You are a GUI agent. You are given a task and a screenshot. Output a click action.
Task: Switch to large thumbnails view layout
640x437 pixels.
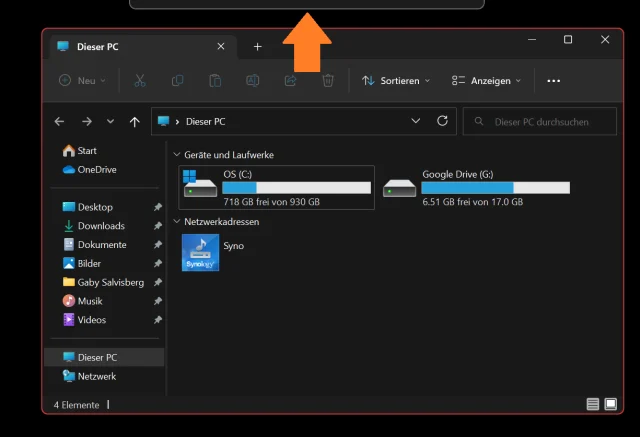611,405
